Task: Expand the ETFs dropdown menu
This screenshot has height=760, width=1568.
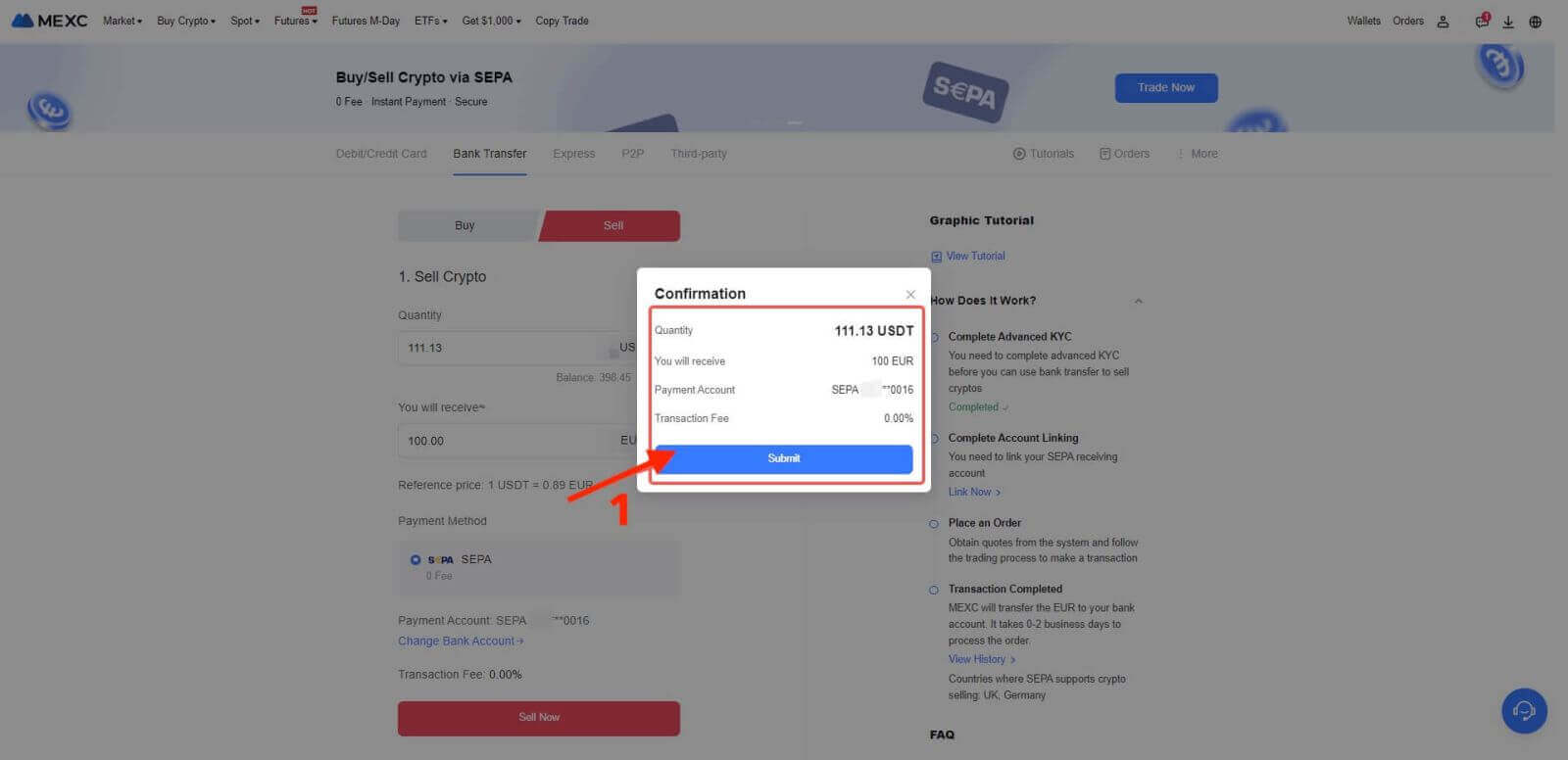Action: [x=430, y=21]
